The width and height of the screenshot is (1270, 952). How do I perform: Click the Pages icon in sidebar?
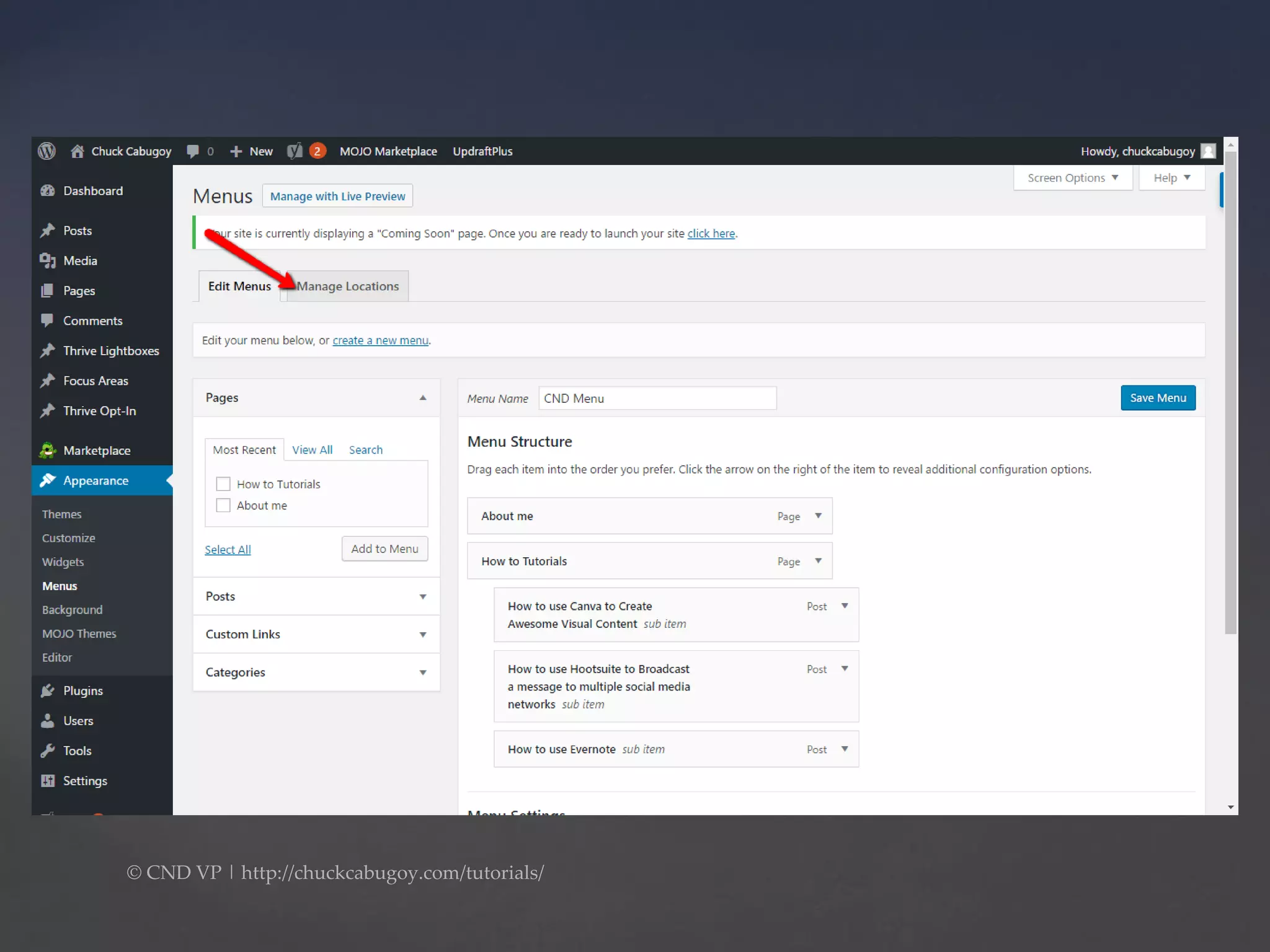pos(48,291)
